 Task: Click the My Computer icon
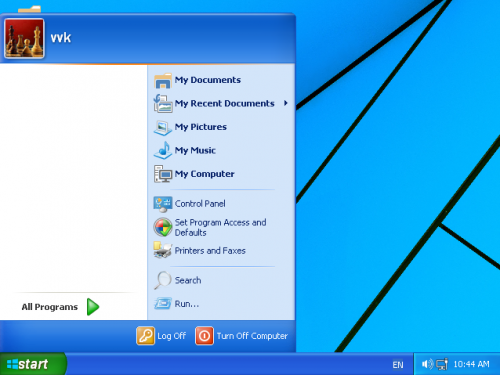[163, 174]
